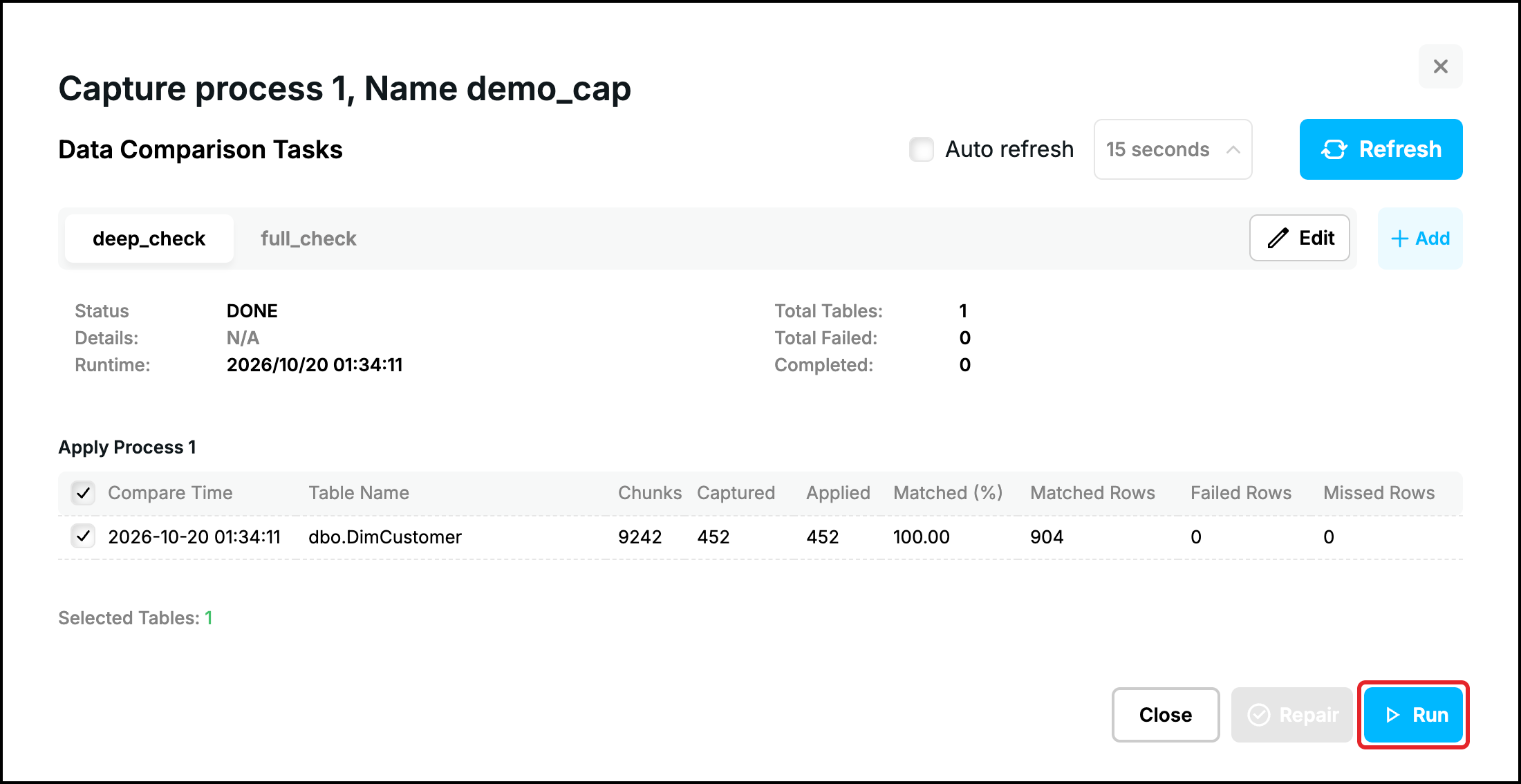This screenshot has height=784, width=1521.
Task: Click the Chunks column header
Action: pos(650,493)
